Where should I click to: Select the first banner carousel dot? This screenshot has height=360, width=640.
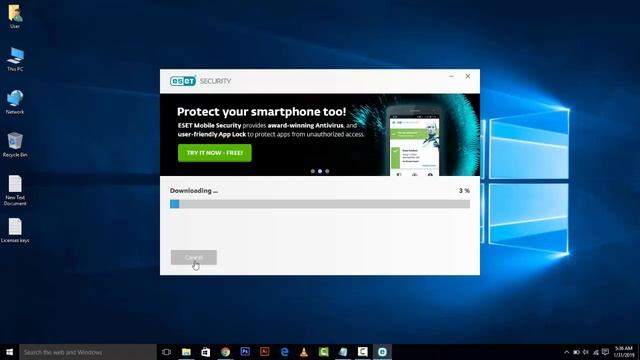coord(313,171)
